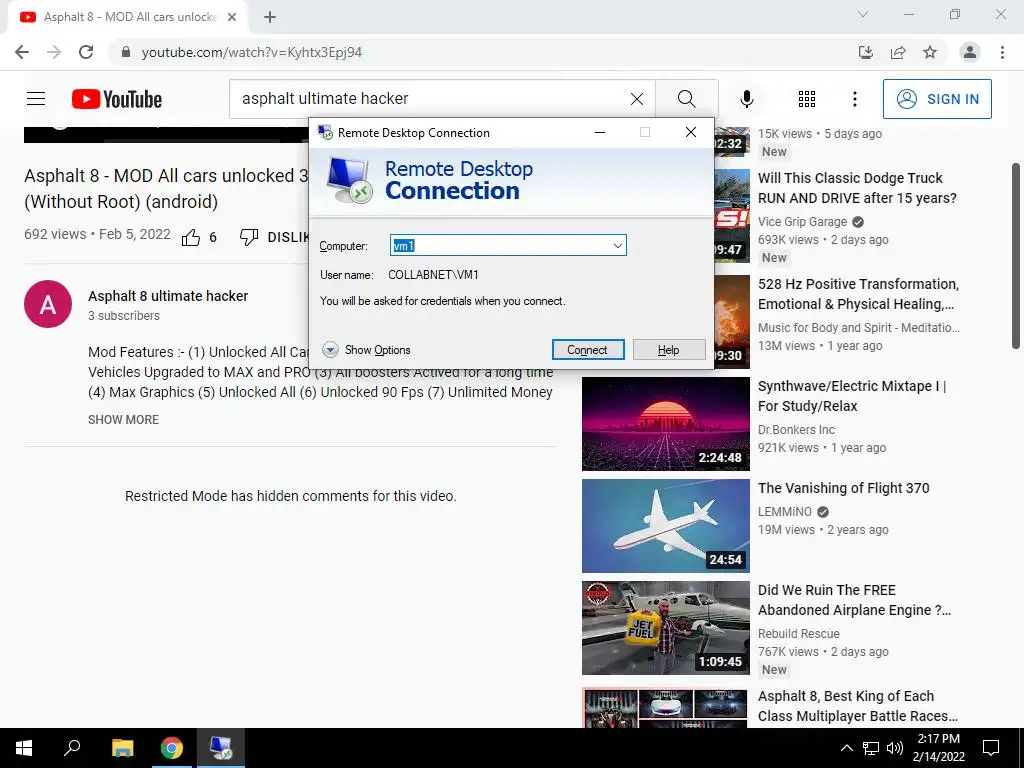The height and width of the screenshot is (768, 1024).
Task: Switch to Chrome on taskbar
Action: pyautogui.click(x=172, y=748)
